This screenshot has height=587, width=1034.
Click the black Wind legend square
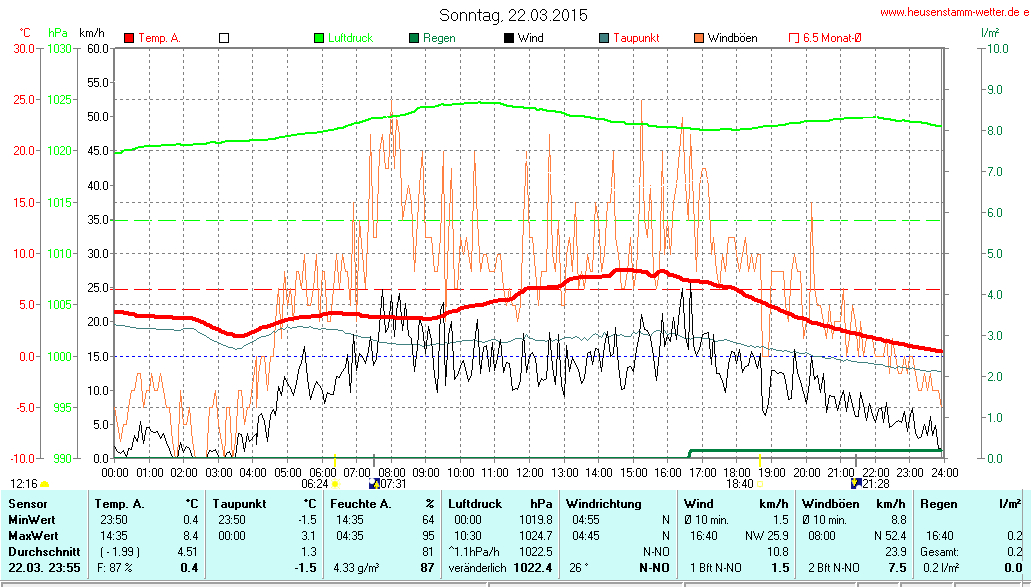click(x=509, y=38)
